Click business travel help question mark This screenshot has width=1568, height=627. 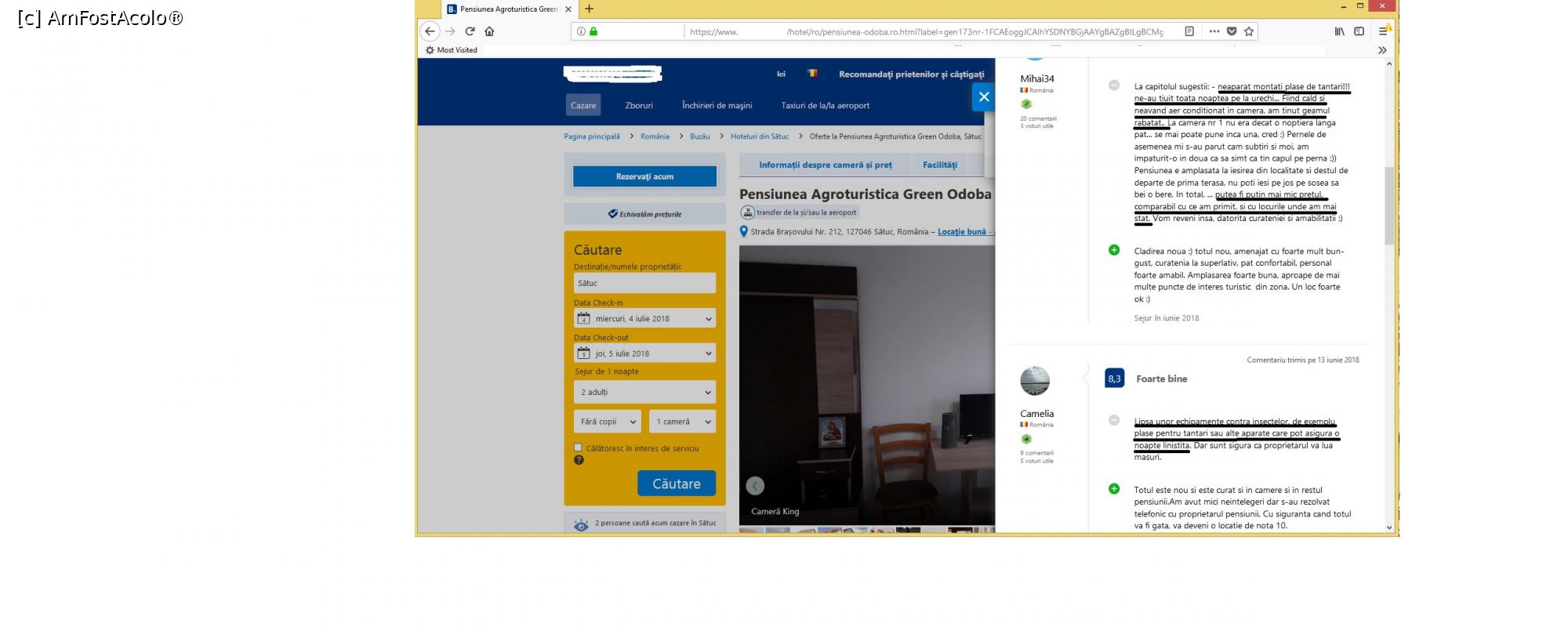(579, 460)
